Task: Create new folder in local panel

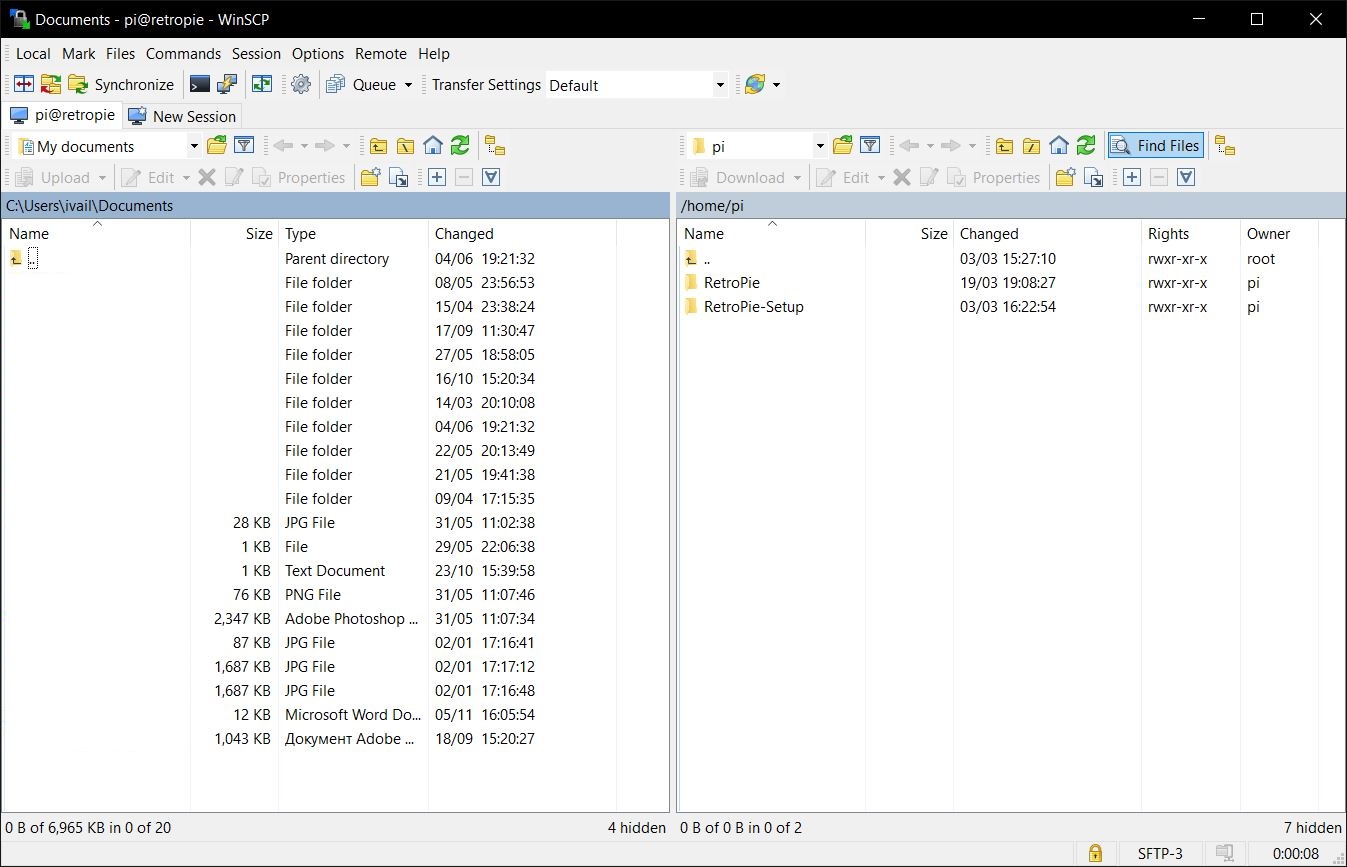Action: click(x=371, y=178)
